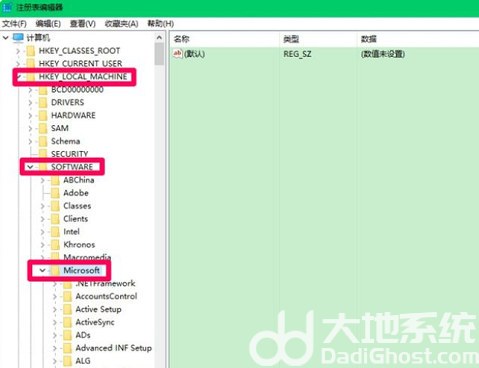Expand the Khronos key chevron
Viewport: 479px width, 368px height.
pyautogui.click(x=43, y=245)
